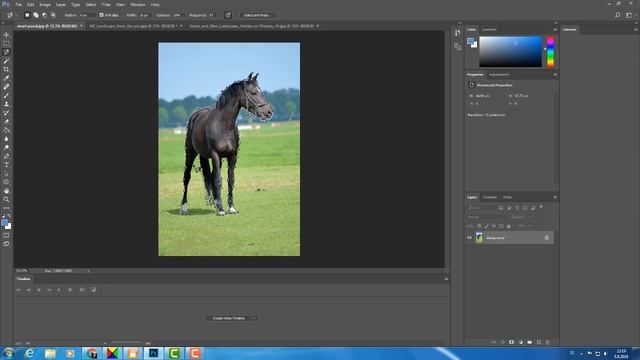
Task: Click inside the color picker field
Action: tap(510, 51)
